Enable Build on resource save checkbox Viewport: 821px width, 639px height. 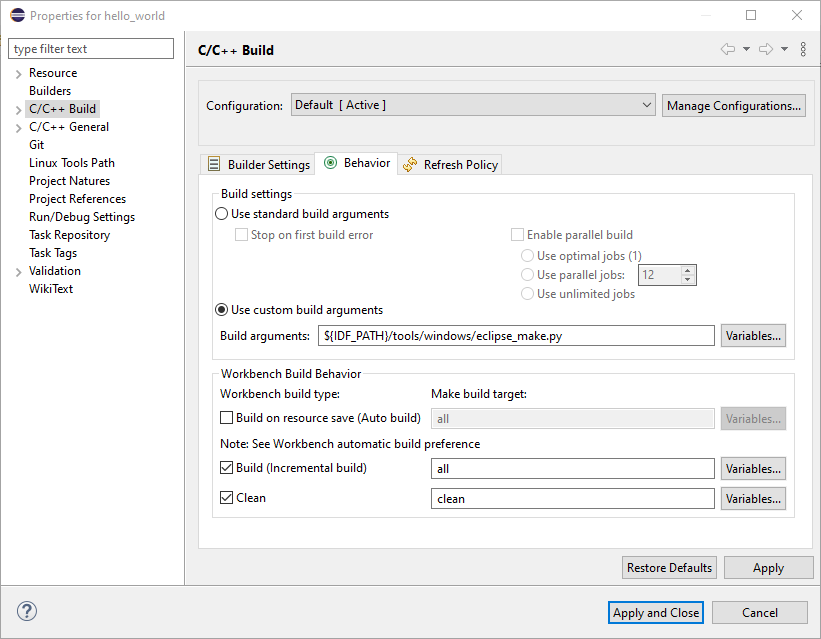tap(226, 418)
